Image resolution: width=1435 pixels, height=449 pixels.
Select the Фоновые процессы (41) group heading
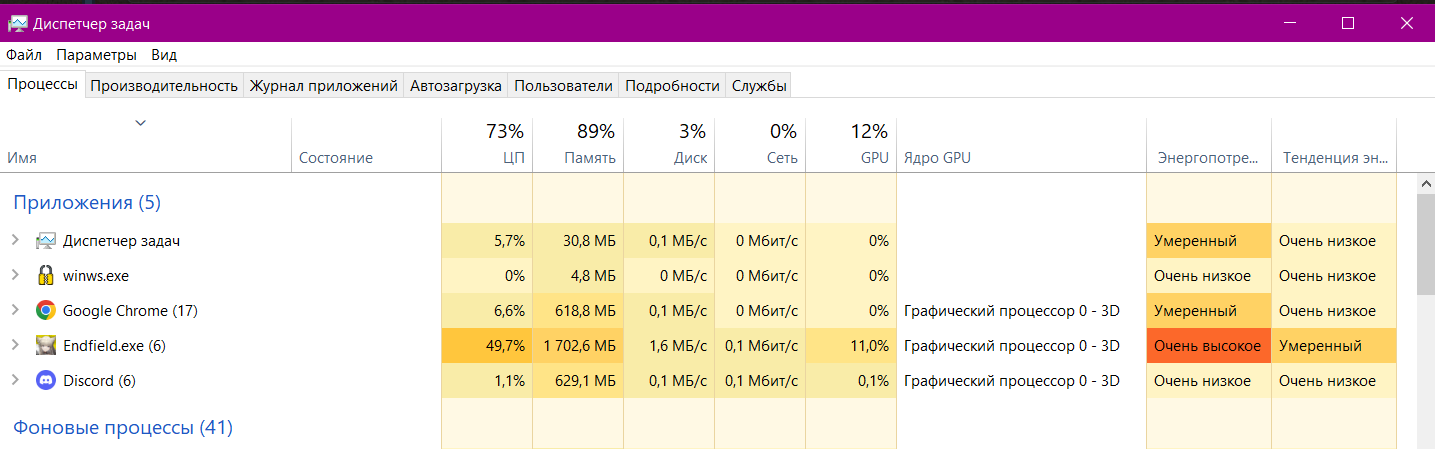[123, 428]
